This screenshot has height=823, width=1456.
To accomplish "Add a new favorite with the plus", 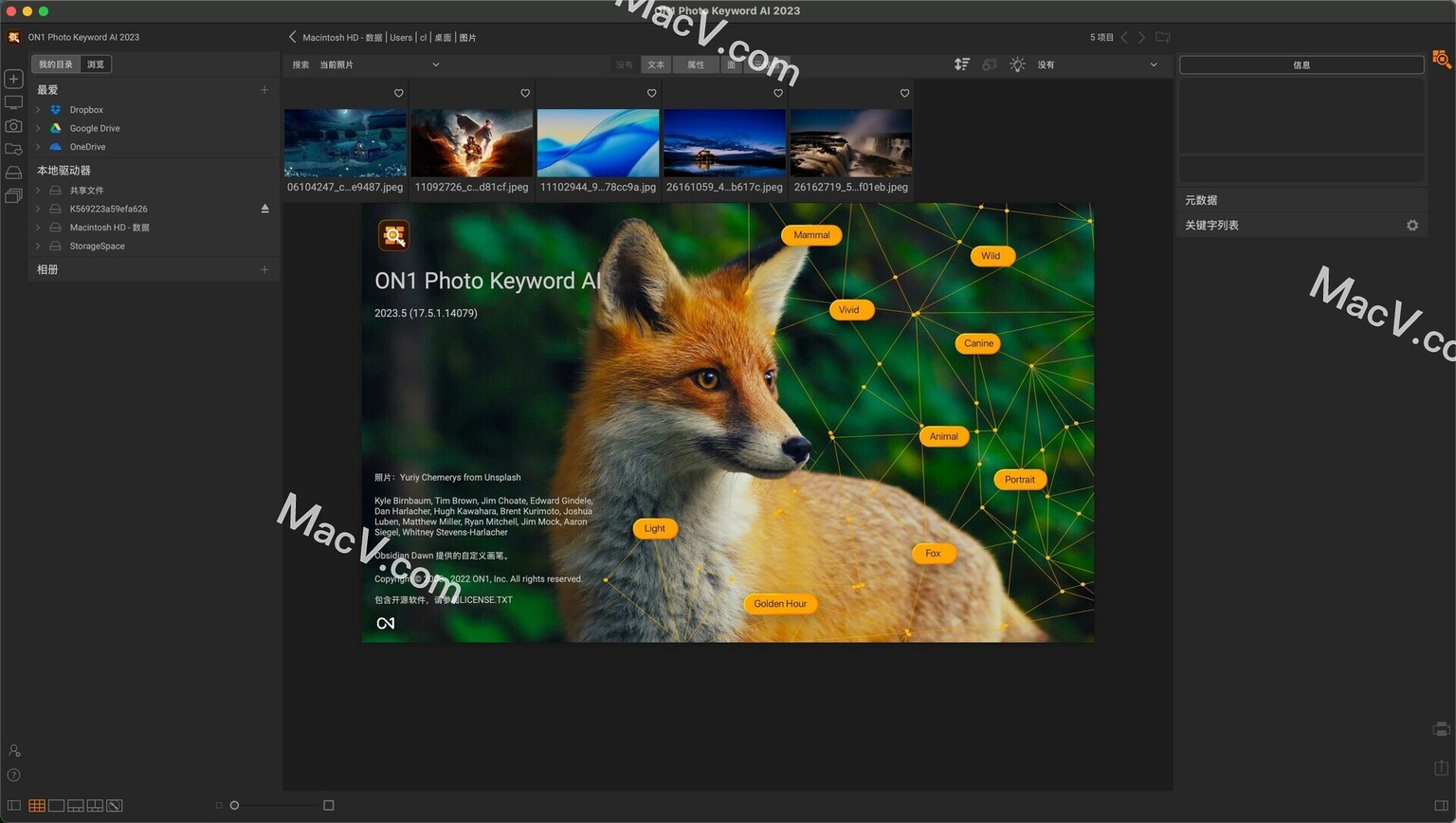I will tap(264, 90).
